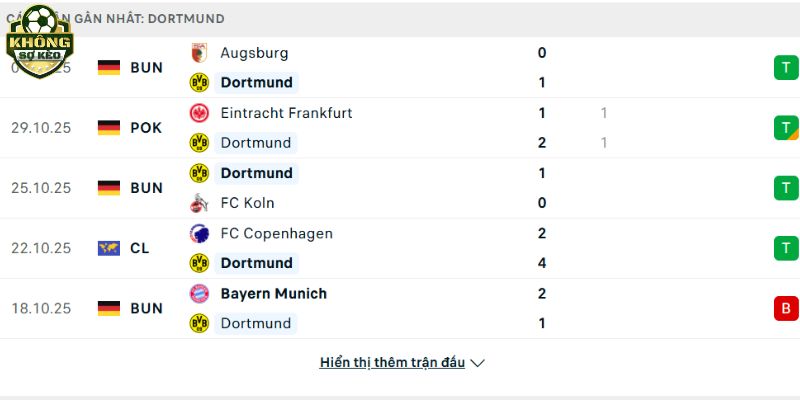The width and height of the screenshot is (800, 400).
Task: Click the Champions League flag icon
Action: tap(109, 248)
